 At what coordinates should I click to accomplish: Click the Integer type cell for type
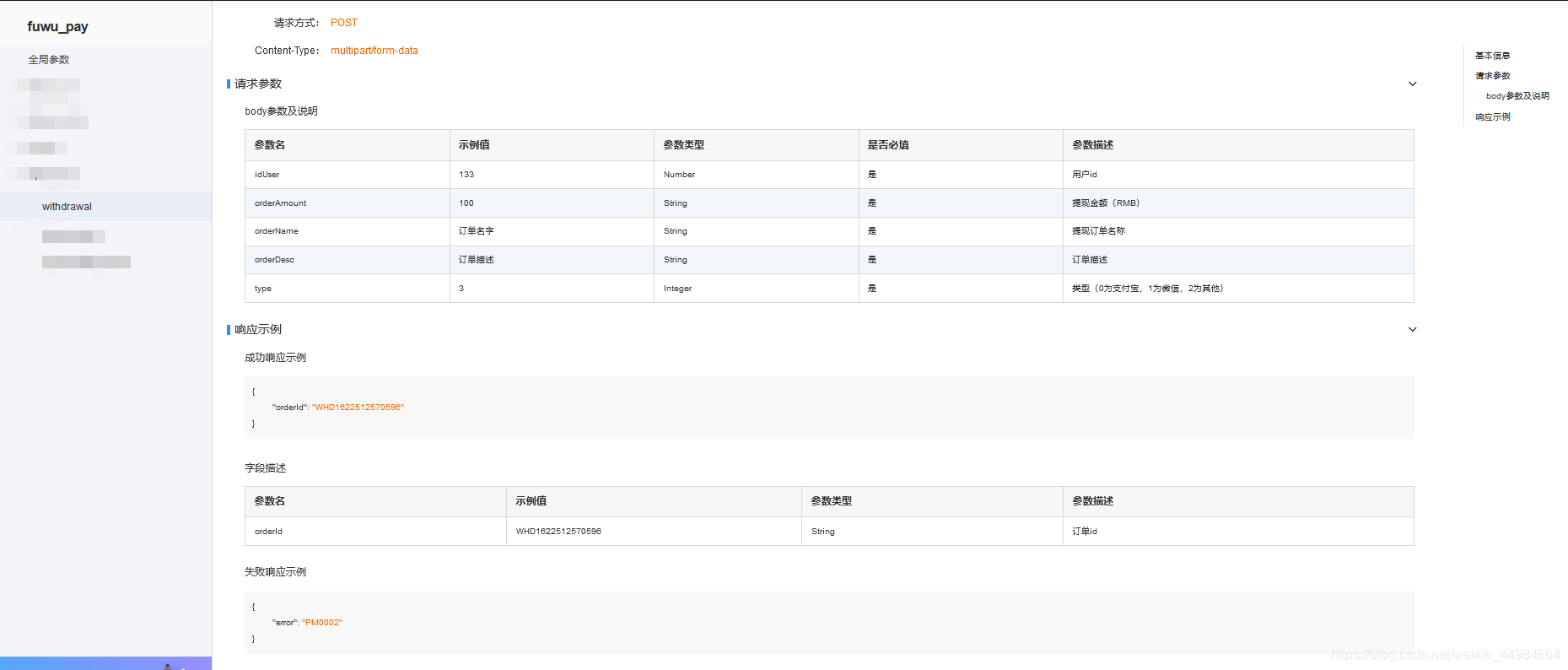point(756,289)
